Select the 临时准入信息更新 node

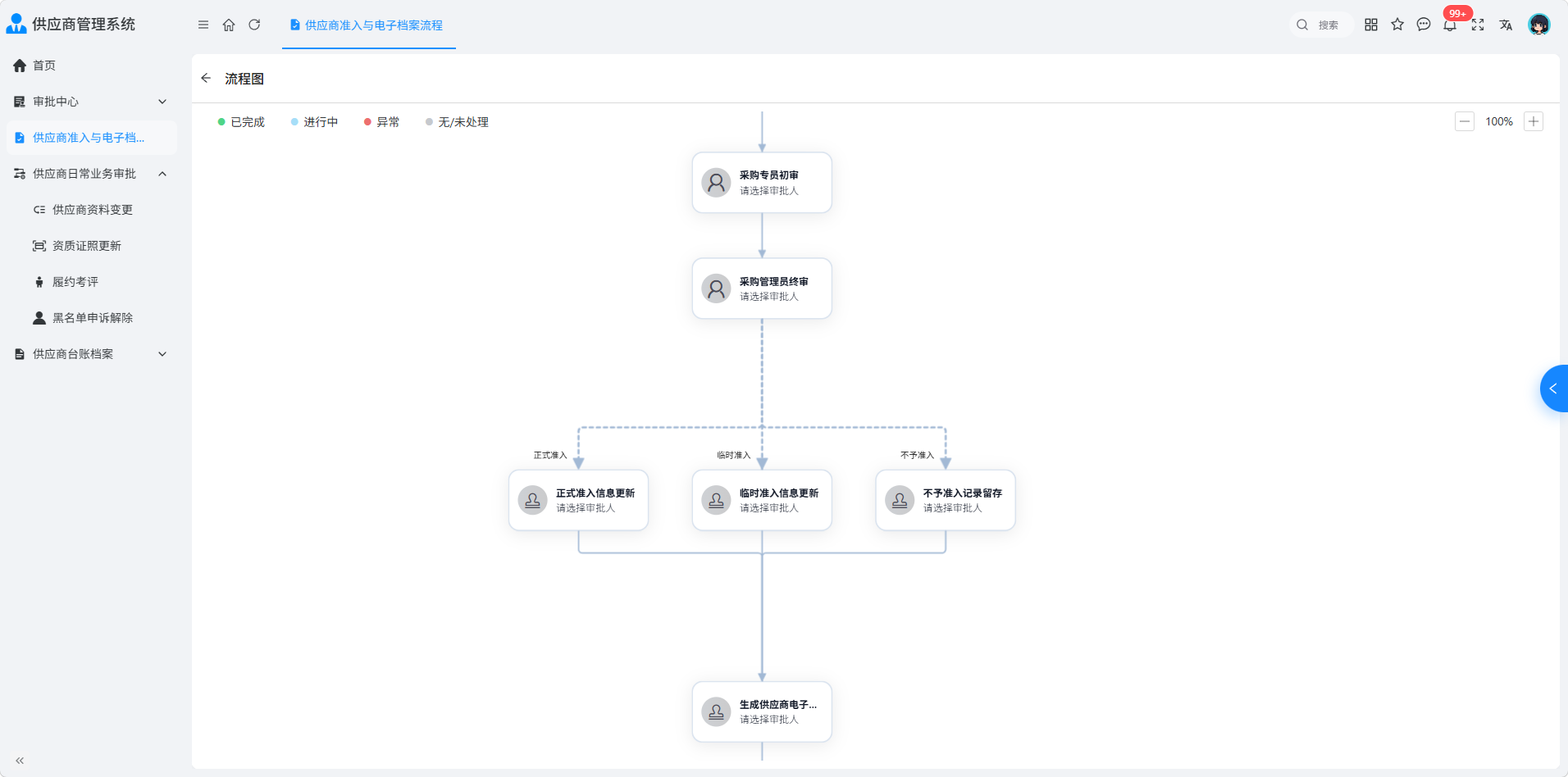[762, 500]
